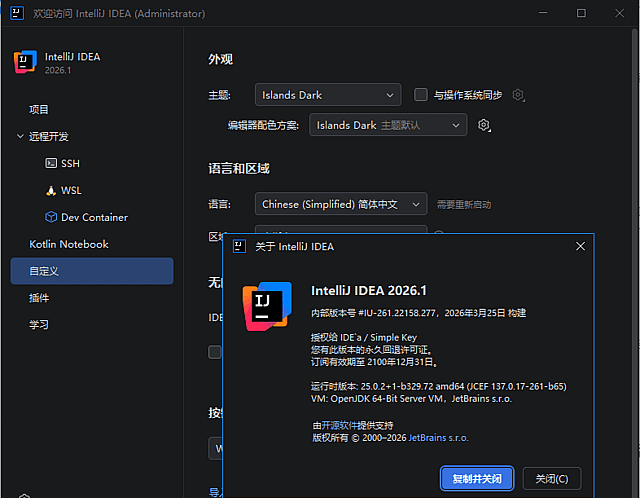Click 您有此版本的永久回退许可证 text
Viewport: 640px width, 498px height.
pyautogui.click(x=371, y=350)
